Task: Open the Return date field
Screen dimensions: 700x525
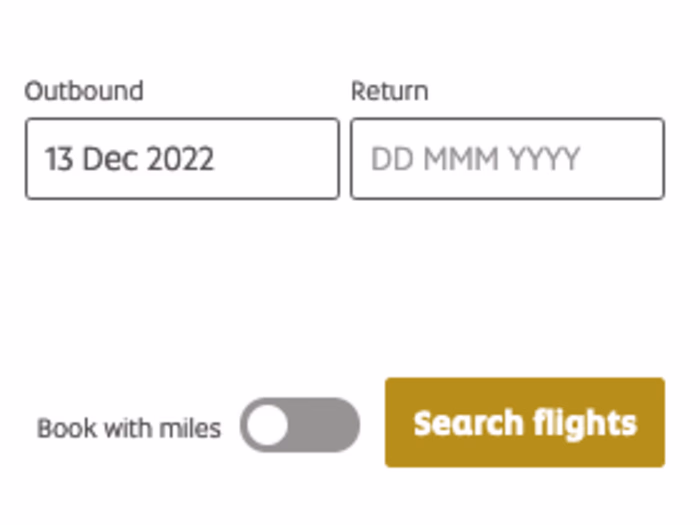Action: pos(507,159)
